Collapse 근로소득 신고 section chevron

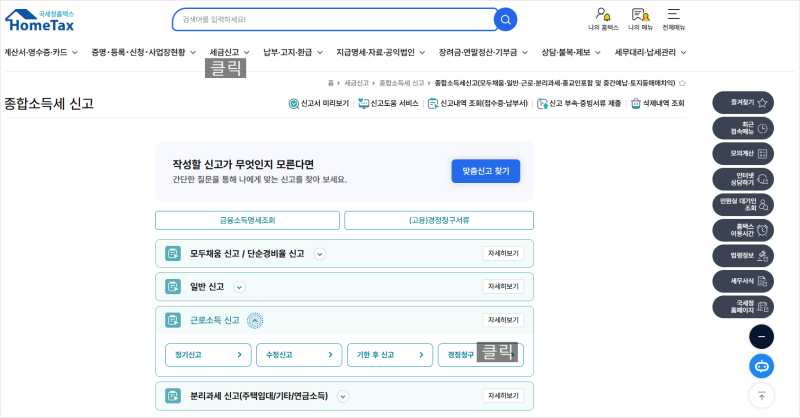(255, 321)
